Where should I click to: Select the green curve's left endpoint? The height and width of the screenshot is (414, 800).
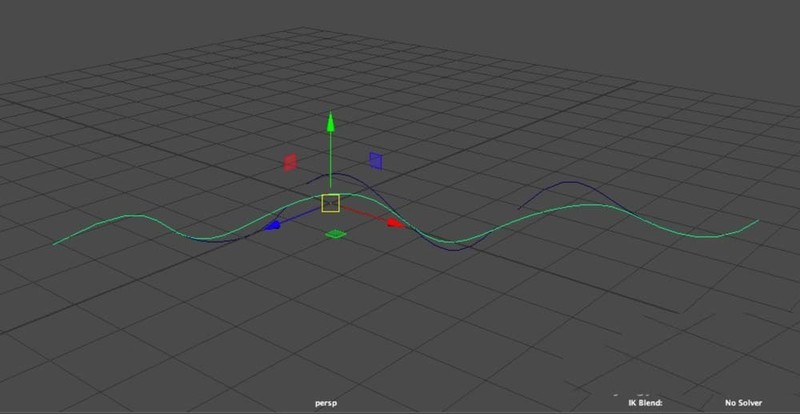tap(54, 244)
